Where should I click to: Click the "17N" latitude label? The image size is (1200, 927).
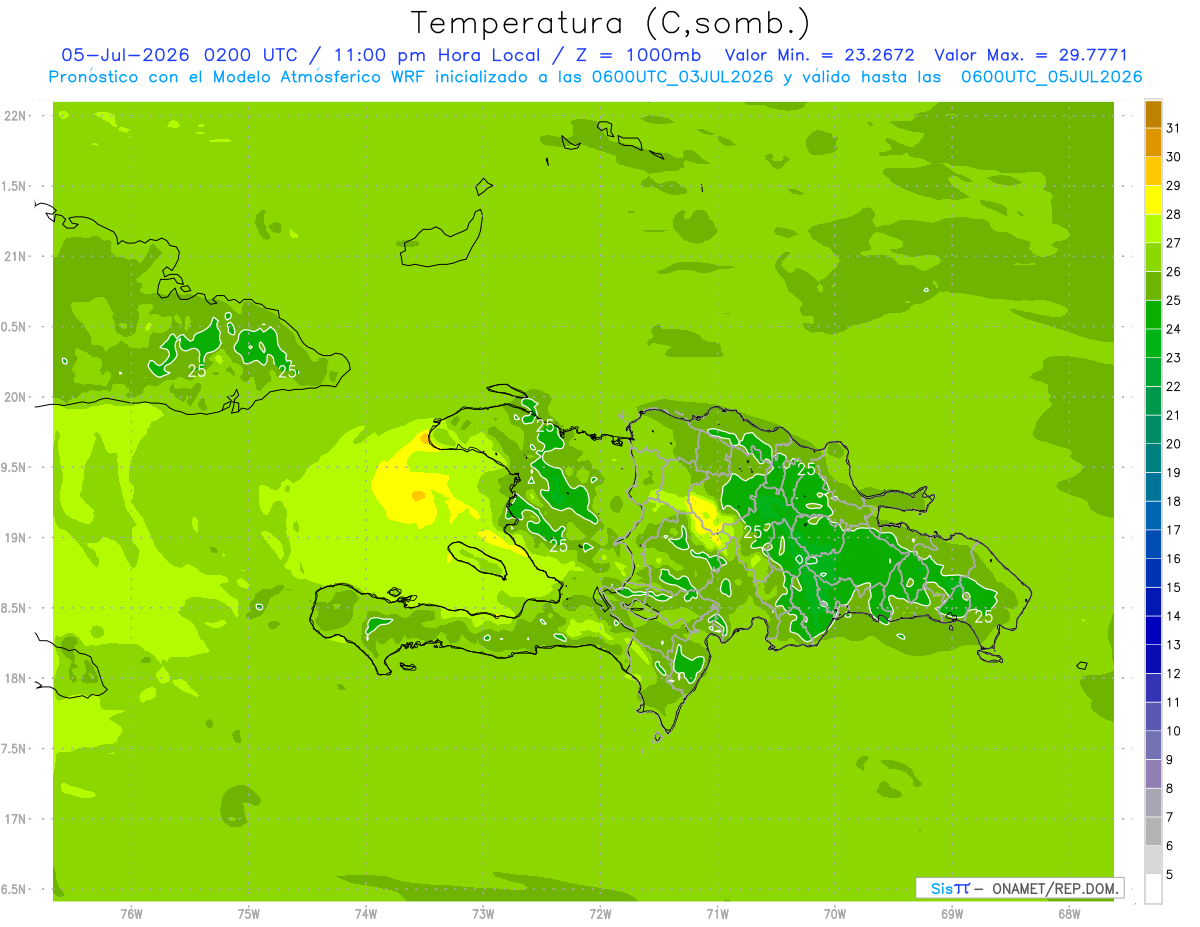[13, 819]
